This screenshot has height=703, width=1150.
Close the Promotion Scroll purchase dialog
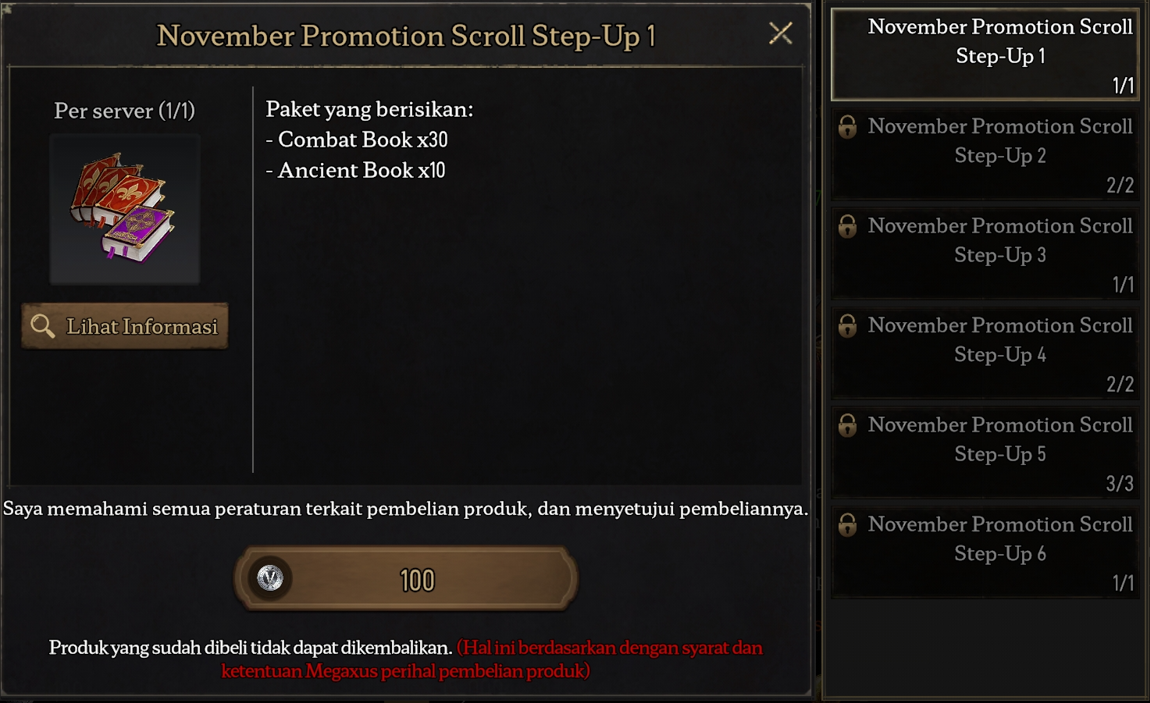(x=780, y=33)
